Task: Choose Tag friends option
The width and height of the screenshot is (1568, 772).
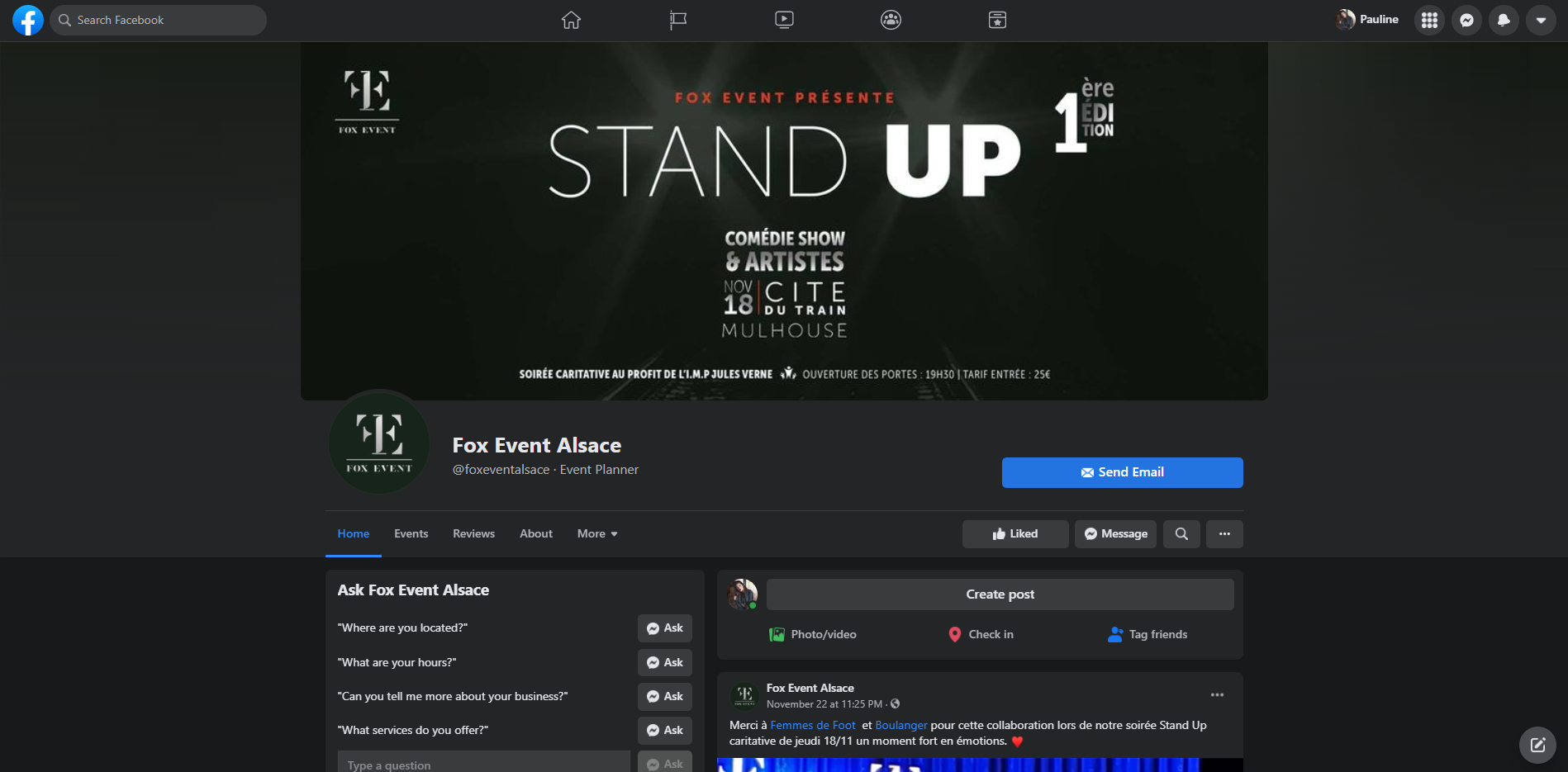Action: coord(1147,635)
